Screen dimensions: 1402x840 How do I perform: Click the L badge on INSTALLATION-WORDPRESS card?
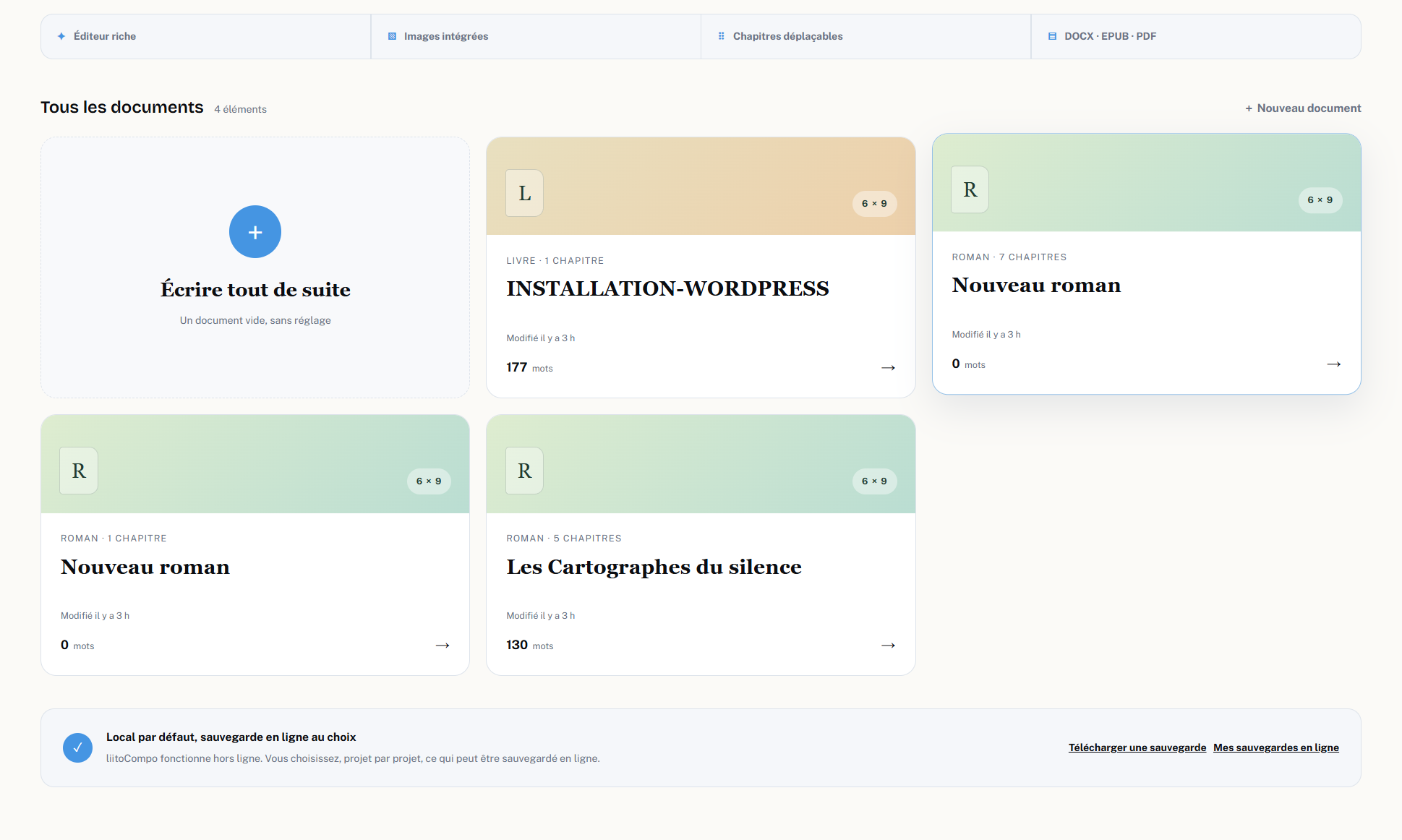pos(524,193)
